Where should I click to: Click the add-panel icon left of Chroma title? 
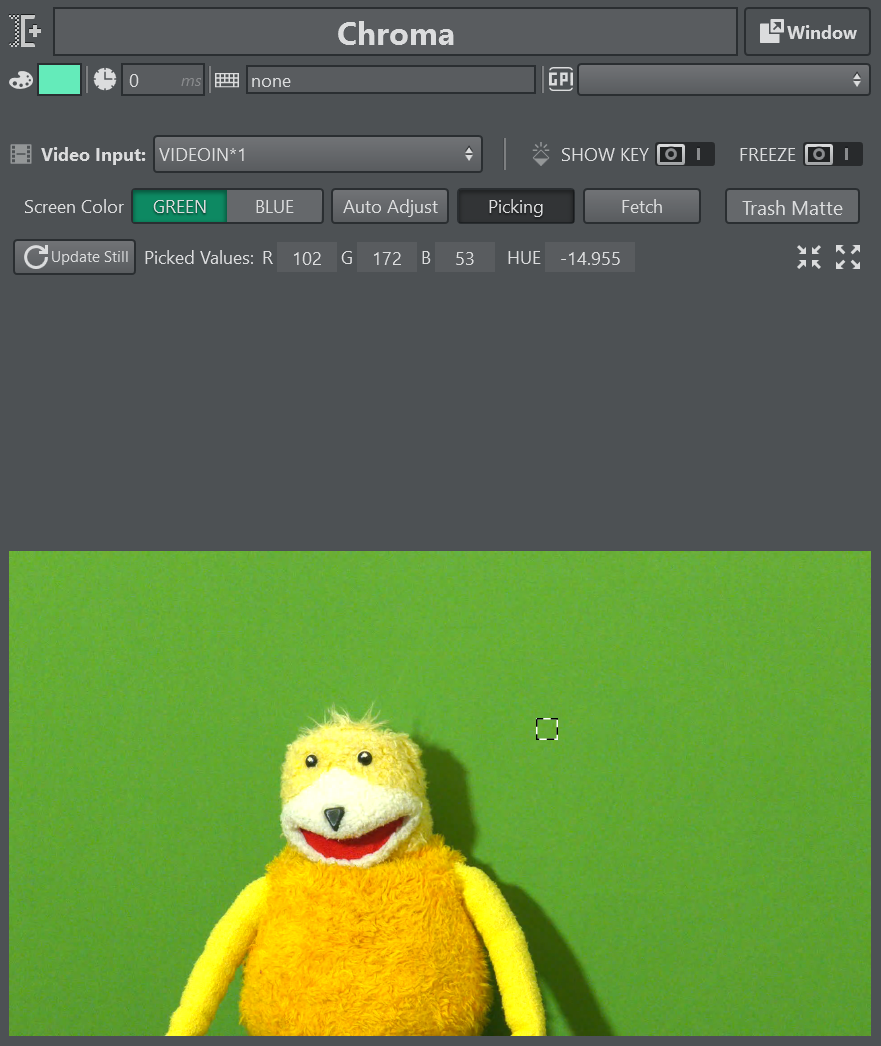pyautogui.click(x=27, y=32)
